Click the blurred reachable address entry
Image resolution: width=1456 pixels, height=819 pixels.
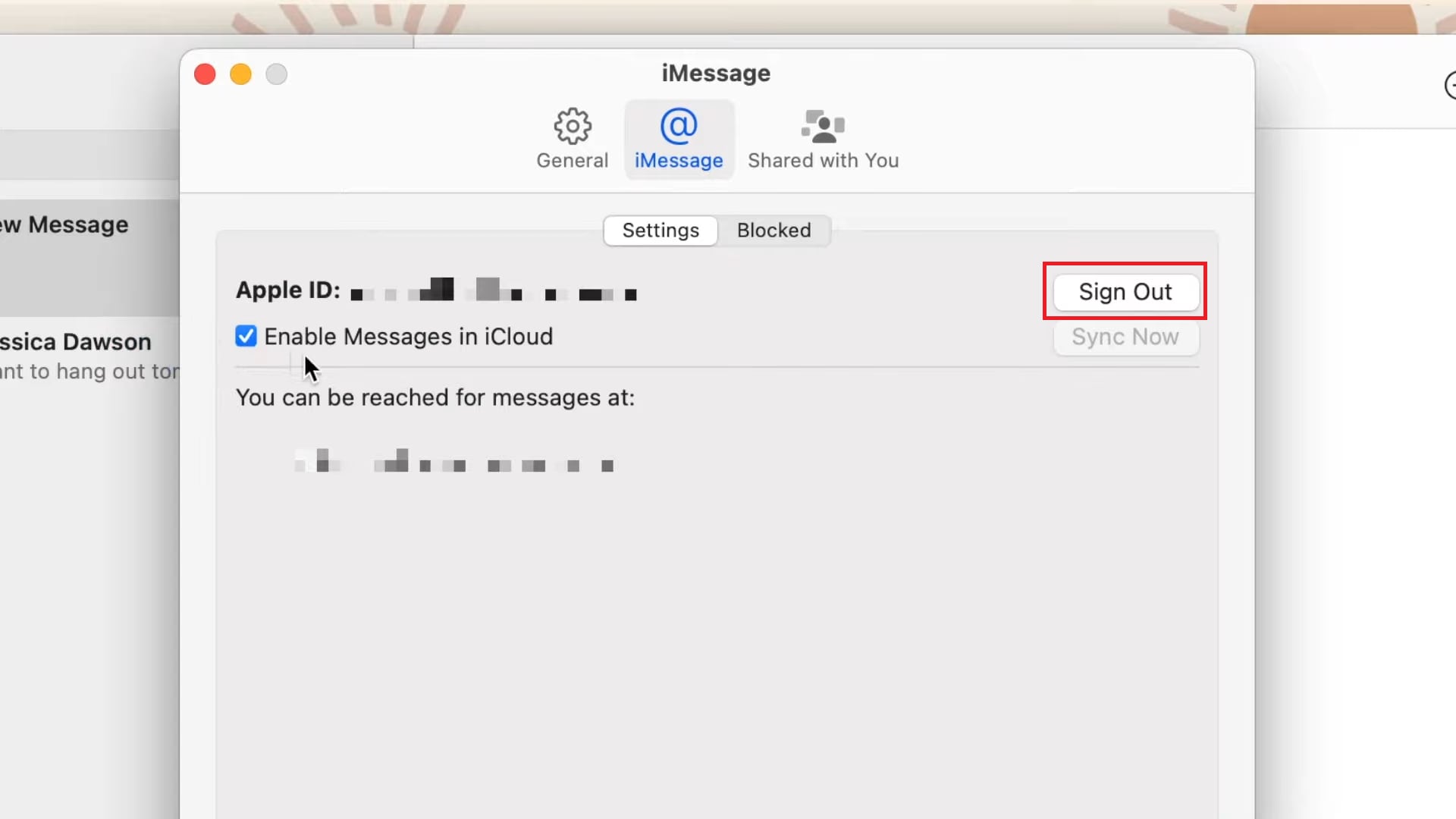pos(454,461)
